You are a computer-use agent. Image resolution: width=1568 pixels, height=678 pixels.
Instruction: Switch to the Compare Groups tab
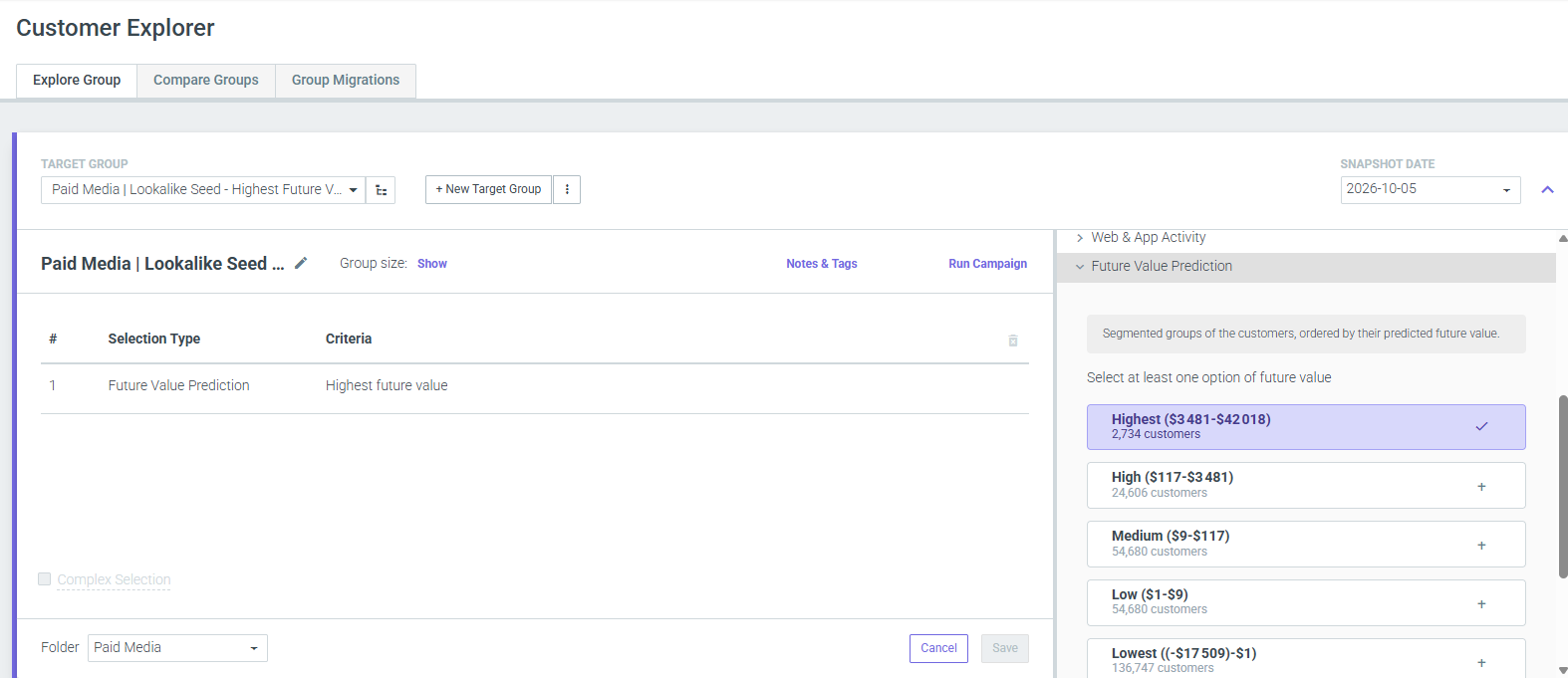tap(206, 81)
